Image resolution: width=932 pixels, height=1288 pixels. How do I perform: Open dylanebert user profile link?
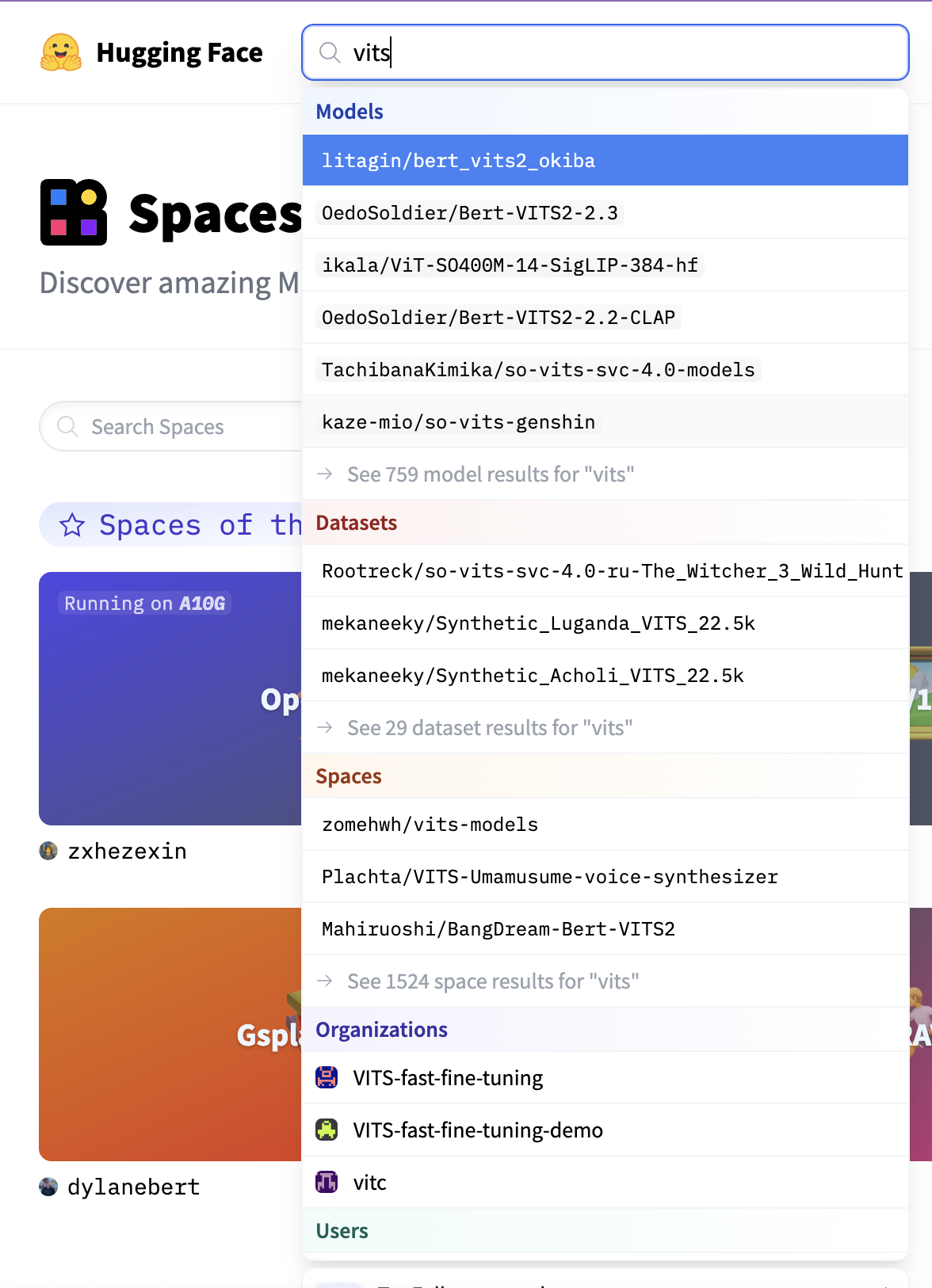pos(134,1187)
